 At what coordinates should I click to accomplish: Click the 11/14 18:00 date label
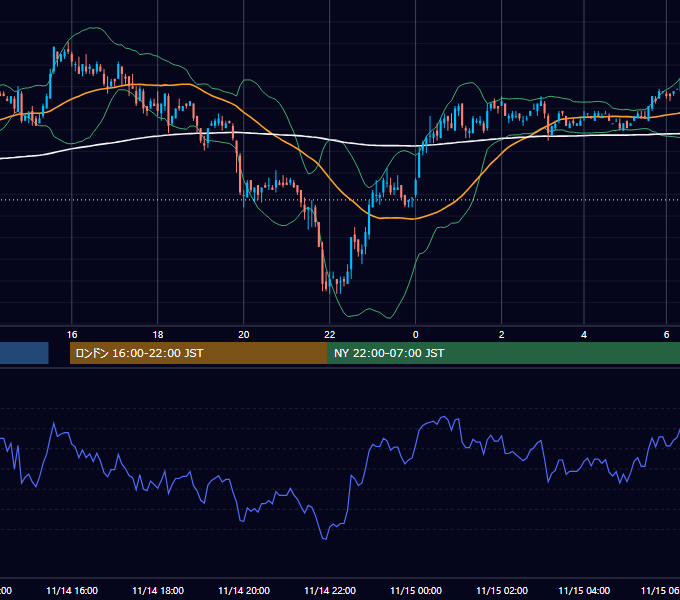click(x=158, y=590)
